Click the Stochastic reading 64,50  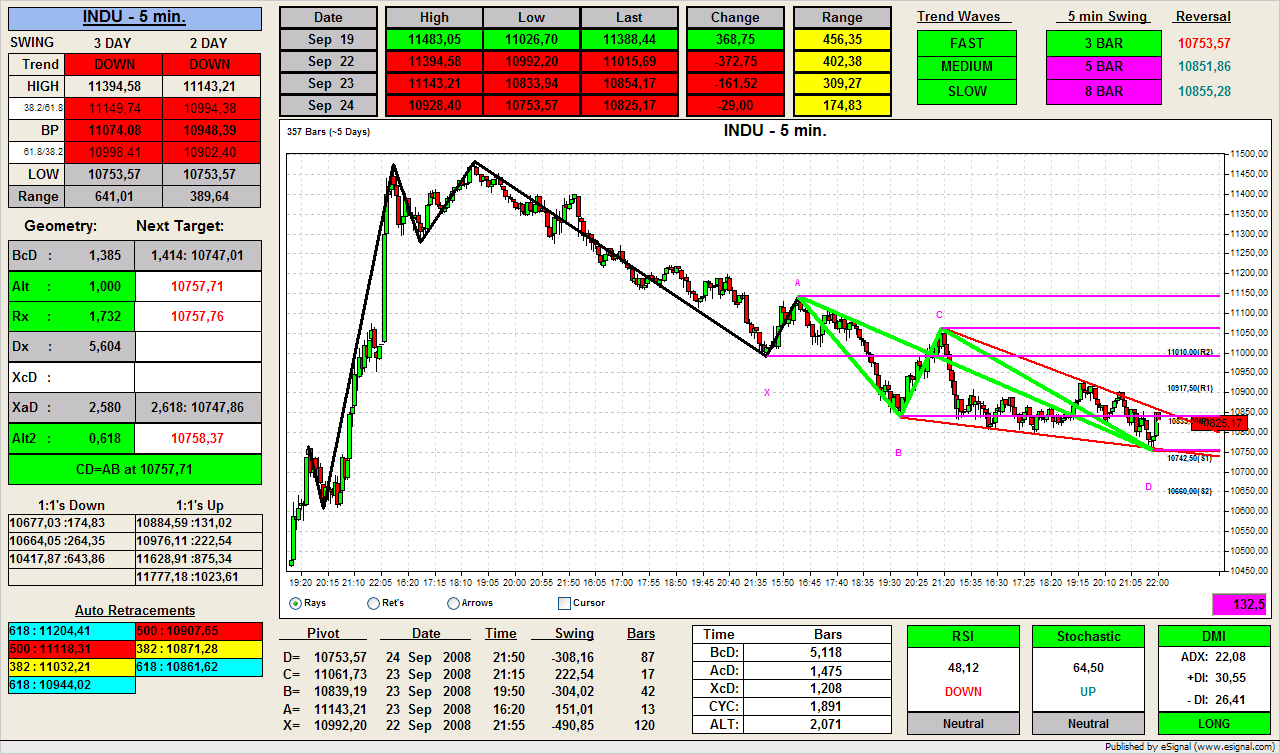point(1088,667)
